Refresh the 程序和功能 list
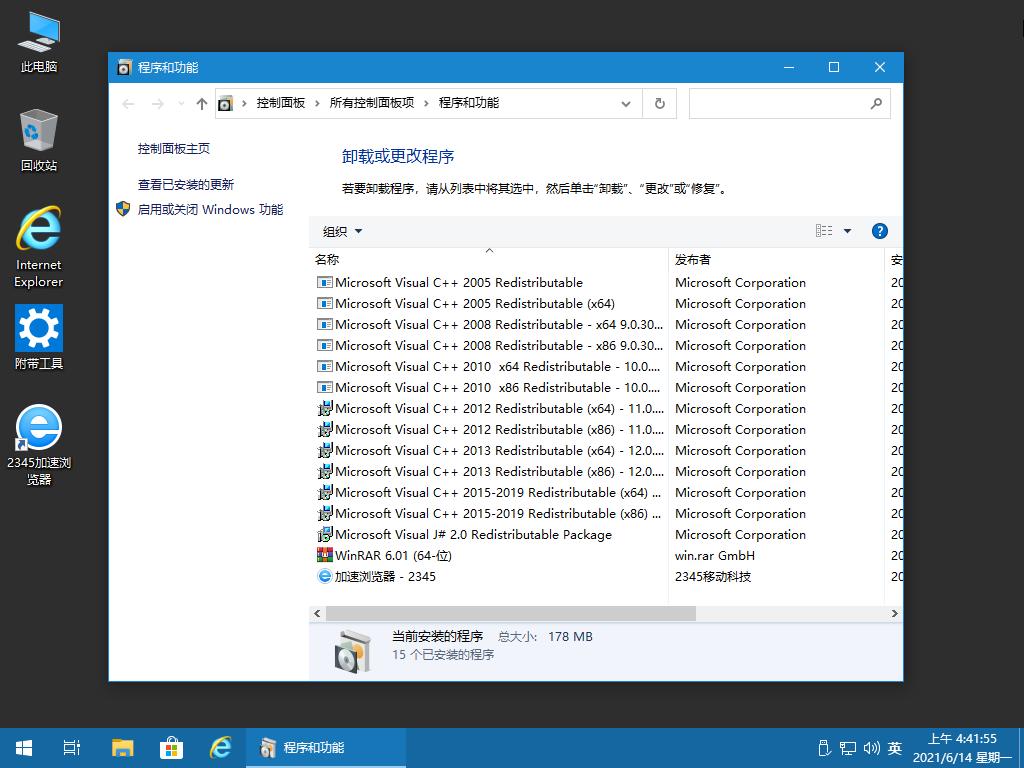The image size is (1024, 768). pos(660,104)
